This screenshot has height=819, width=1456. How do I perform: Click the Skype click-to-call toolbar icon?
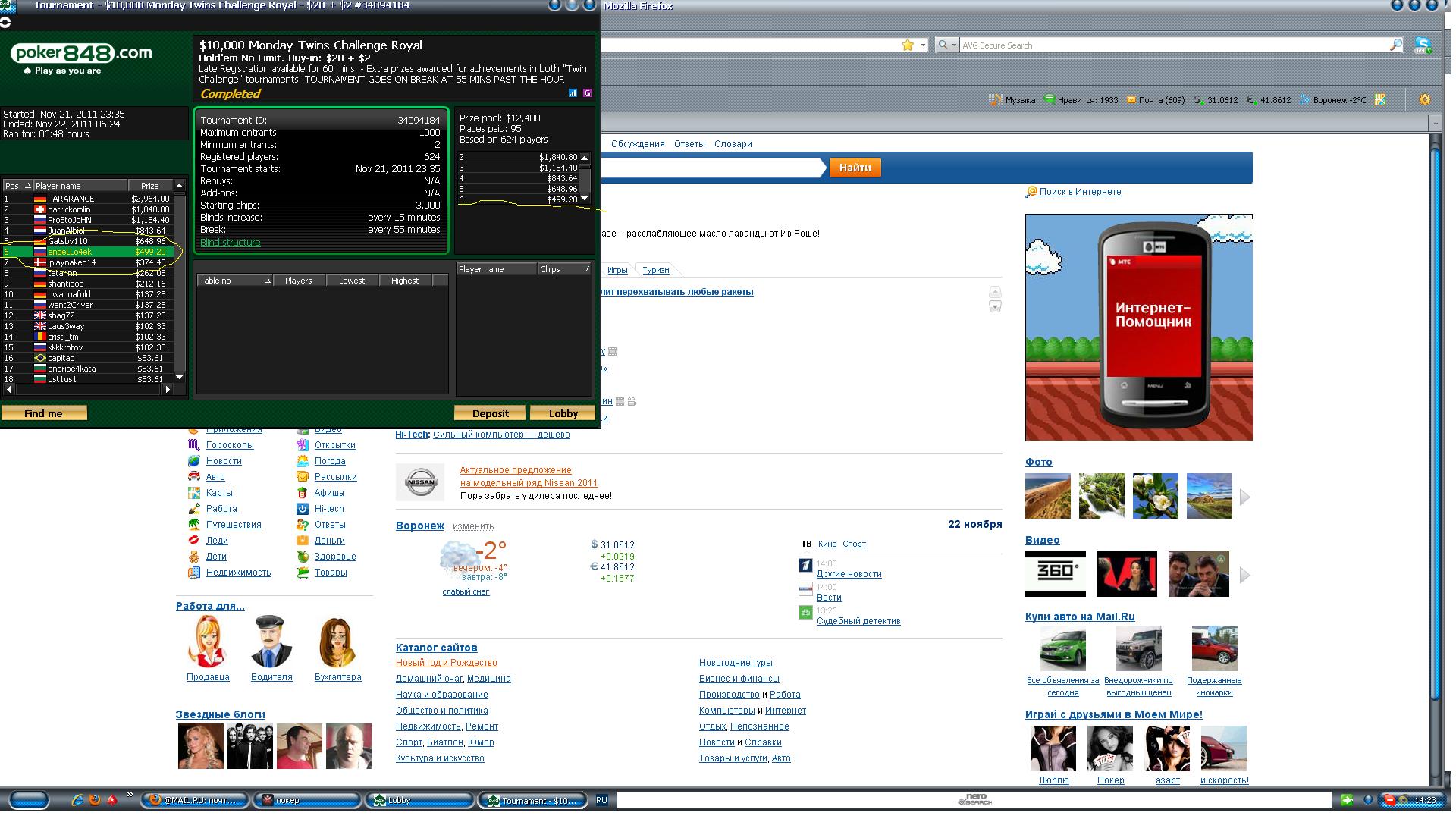(1423, 45)
